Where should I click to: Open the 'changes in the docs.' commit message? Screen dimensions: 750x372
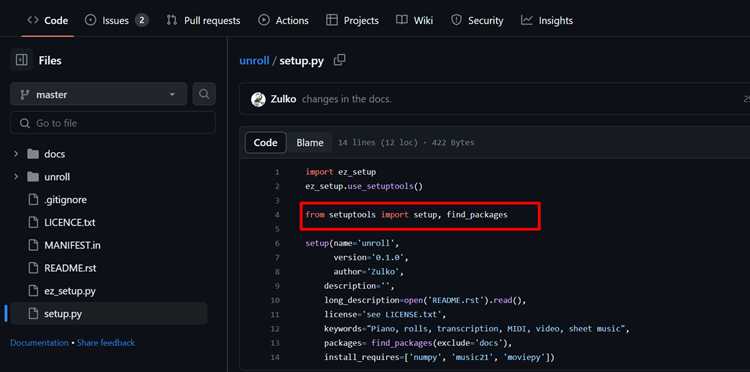[x=347, y=99]
